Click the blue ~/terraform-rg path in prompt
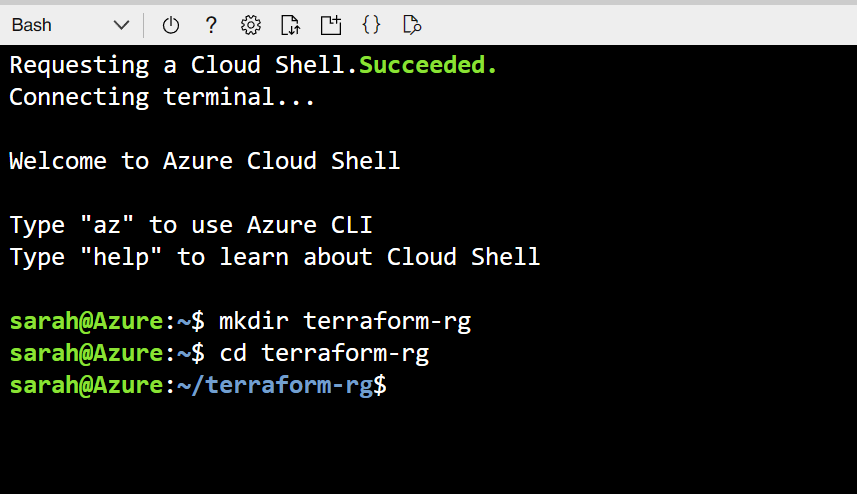The width and height of the screenshot is (857, 494). (x=275, y=385)
